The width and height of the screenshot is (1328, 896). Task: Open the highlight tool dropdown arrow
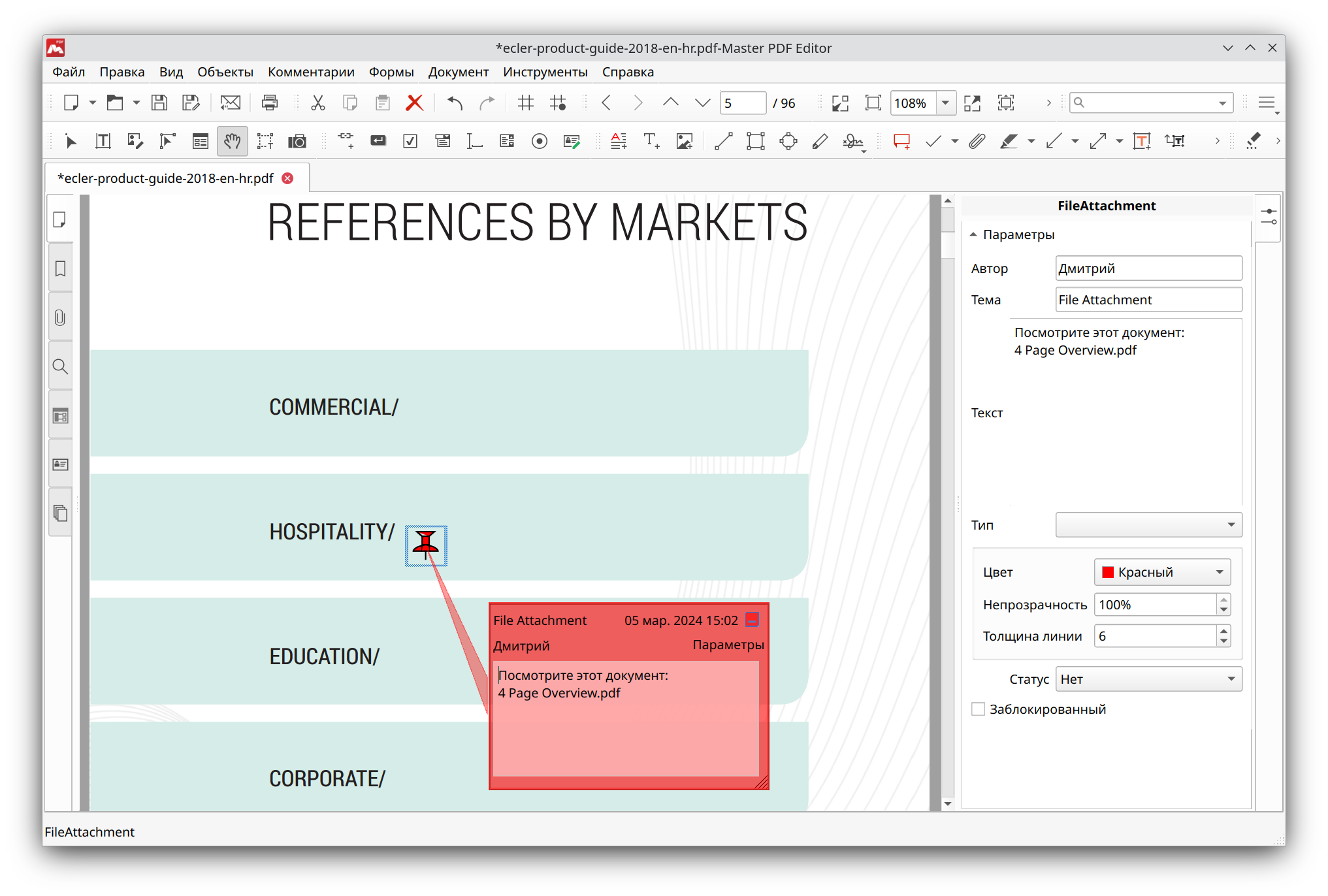[x=1031, y=142]
